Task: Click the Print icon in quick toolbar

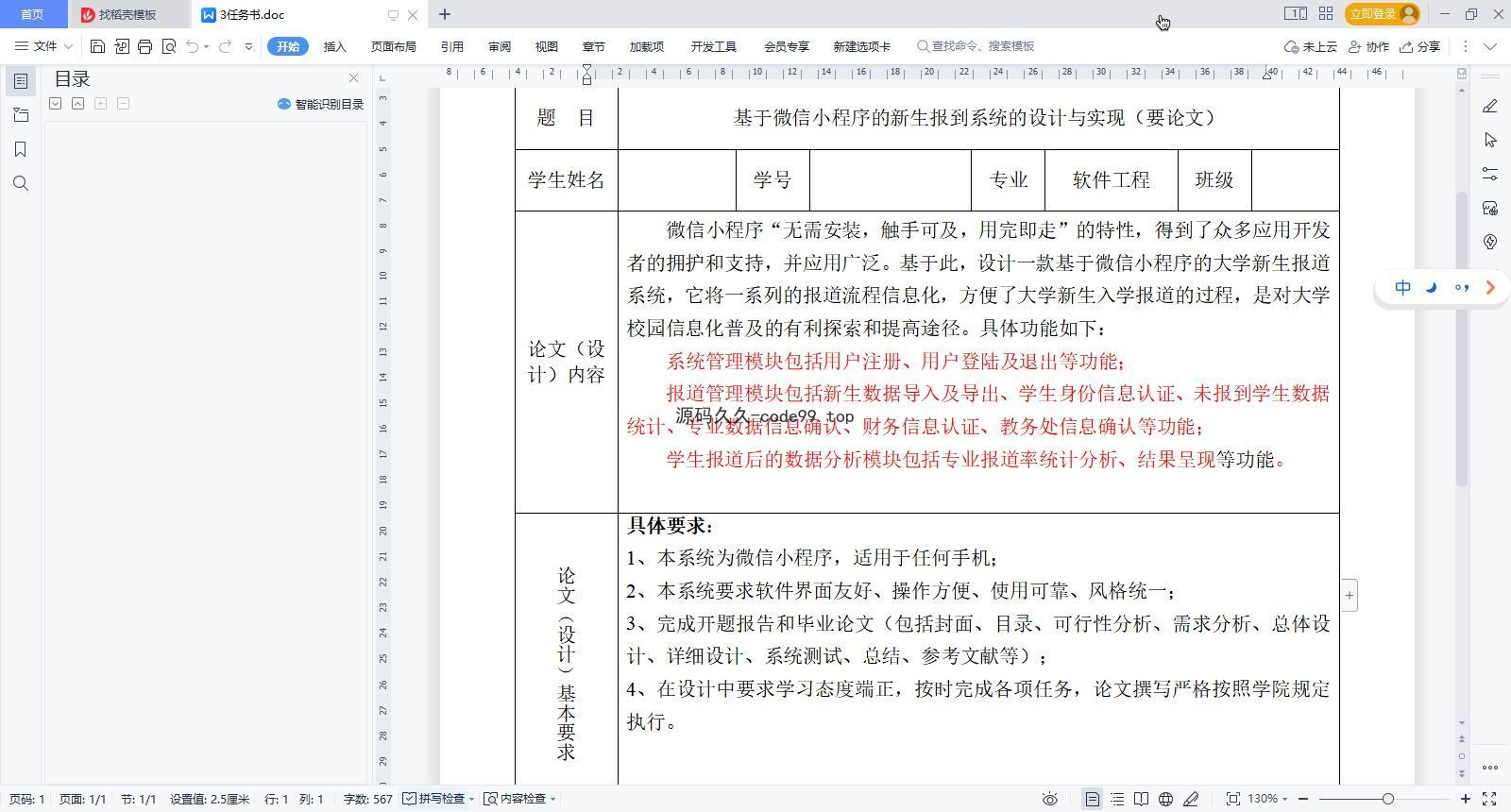Action: tap(144, 46)
